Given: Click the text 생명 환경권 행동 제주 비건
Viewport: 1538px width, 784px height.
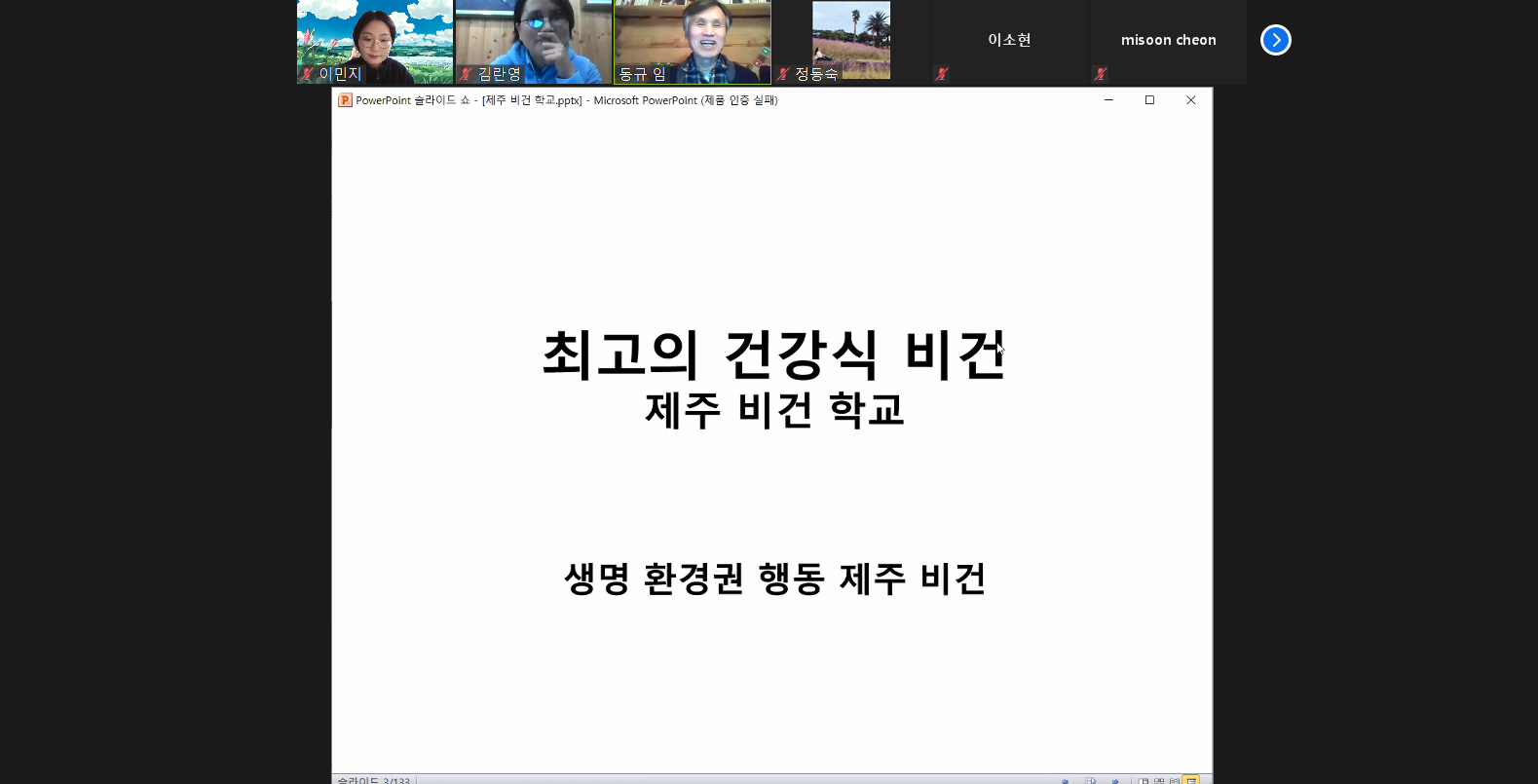Looking at the screenshot, I should 775,579.
